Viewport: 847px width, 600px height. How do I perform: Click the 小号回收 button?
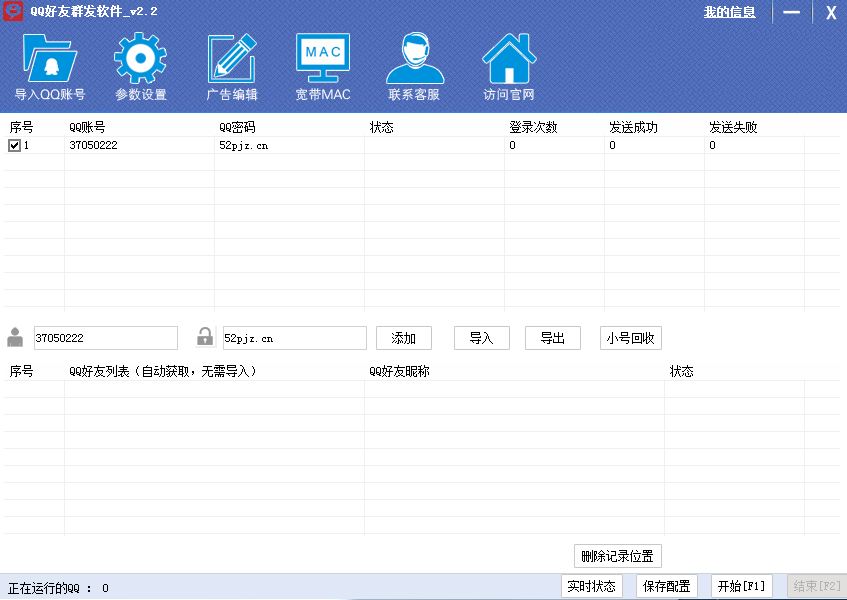(x=630, y=338)
